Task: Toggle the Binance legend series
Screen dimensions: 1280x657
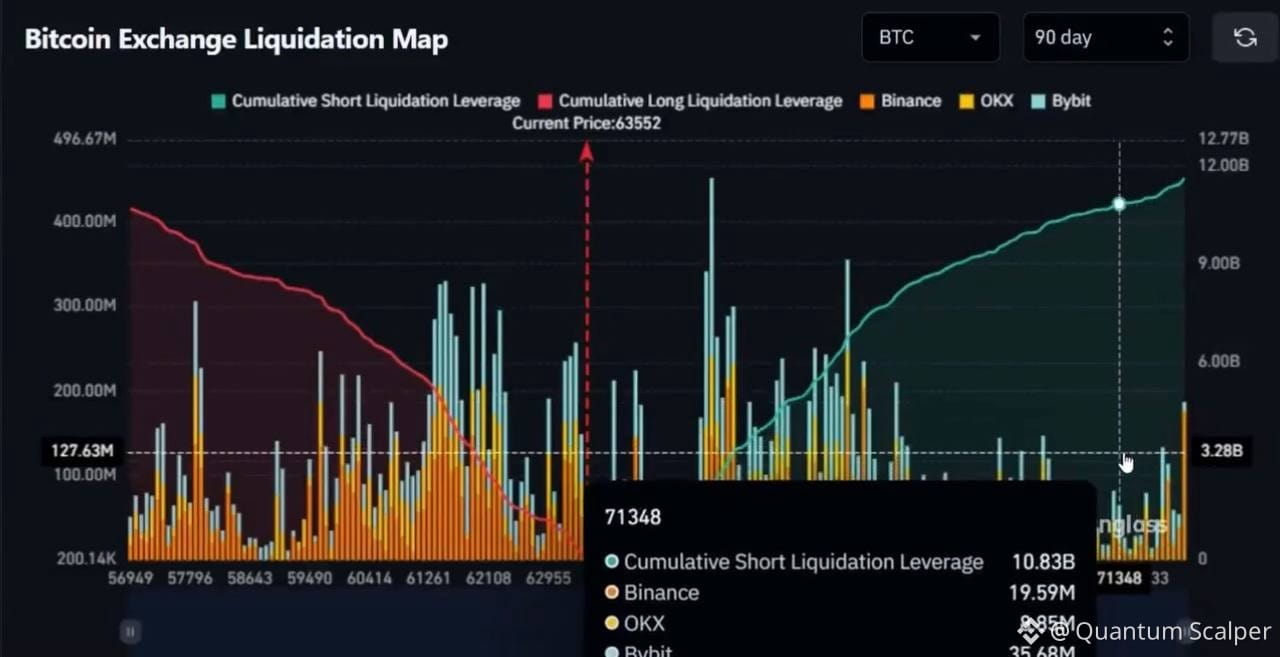Action: pos(900,101)
